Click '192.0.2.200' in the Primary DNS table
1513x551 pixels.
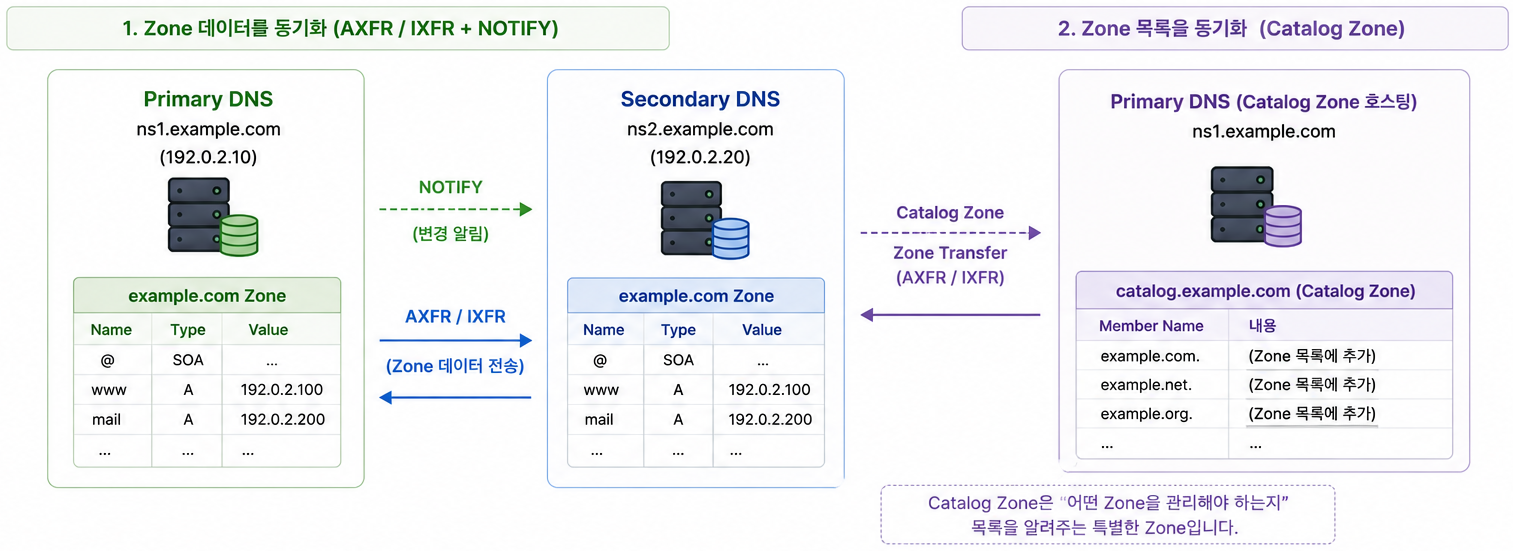283,419
